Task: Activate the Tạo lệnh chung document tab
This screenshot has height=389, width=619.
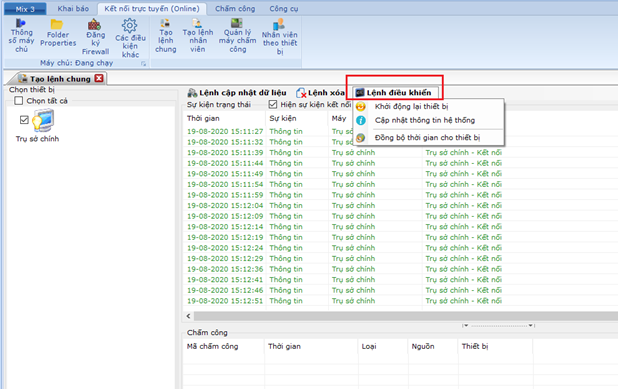Action: pyautogui.click(x=60, y=79)
